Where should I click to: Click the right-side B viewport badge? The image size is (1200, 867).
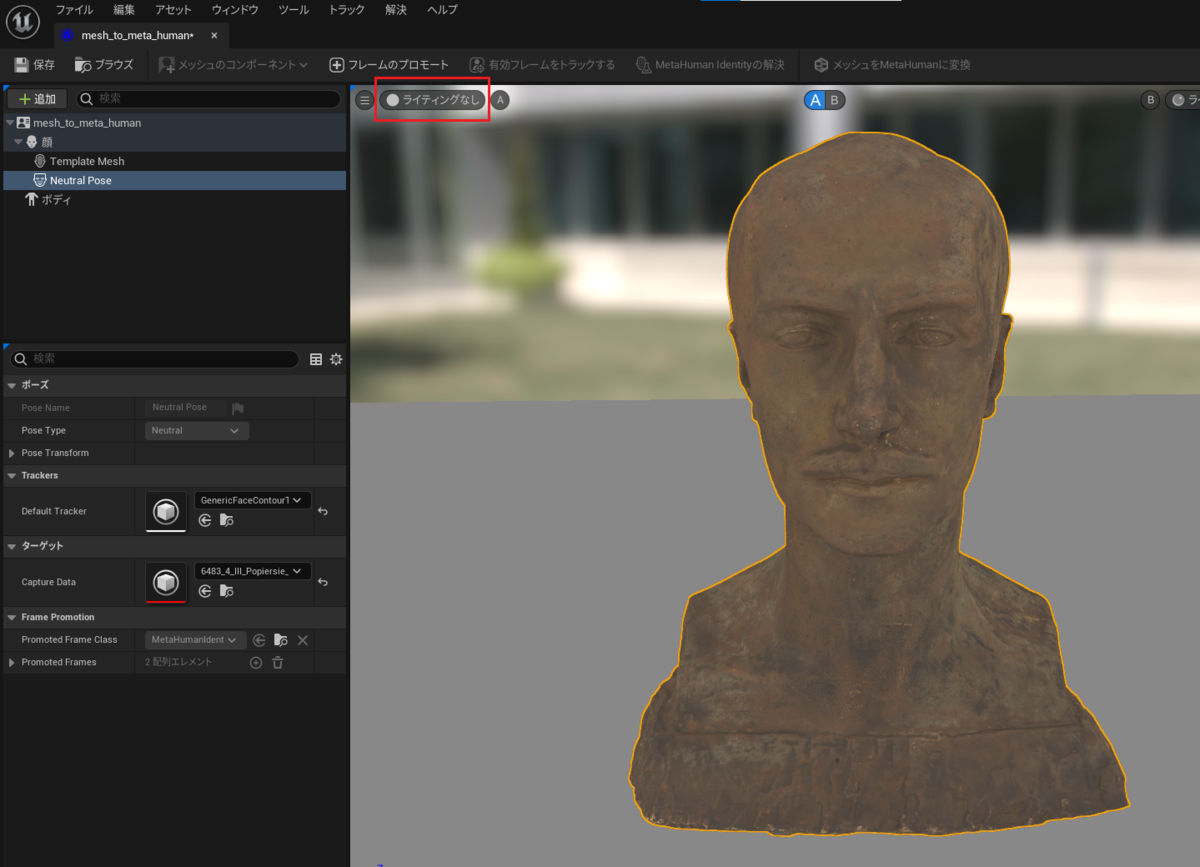tap(1150, 100)
